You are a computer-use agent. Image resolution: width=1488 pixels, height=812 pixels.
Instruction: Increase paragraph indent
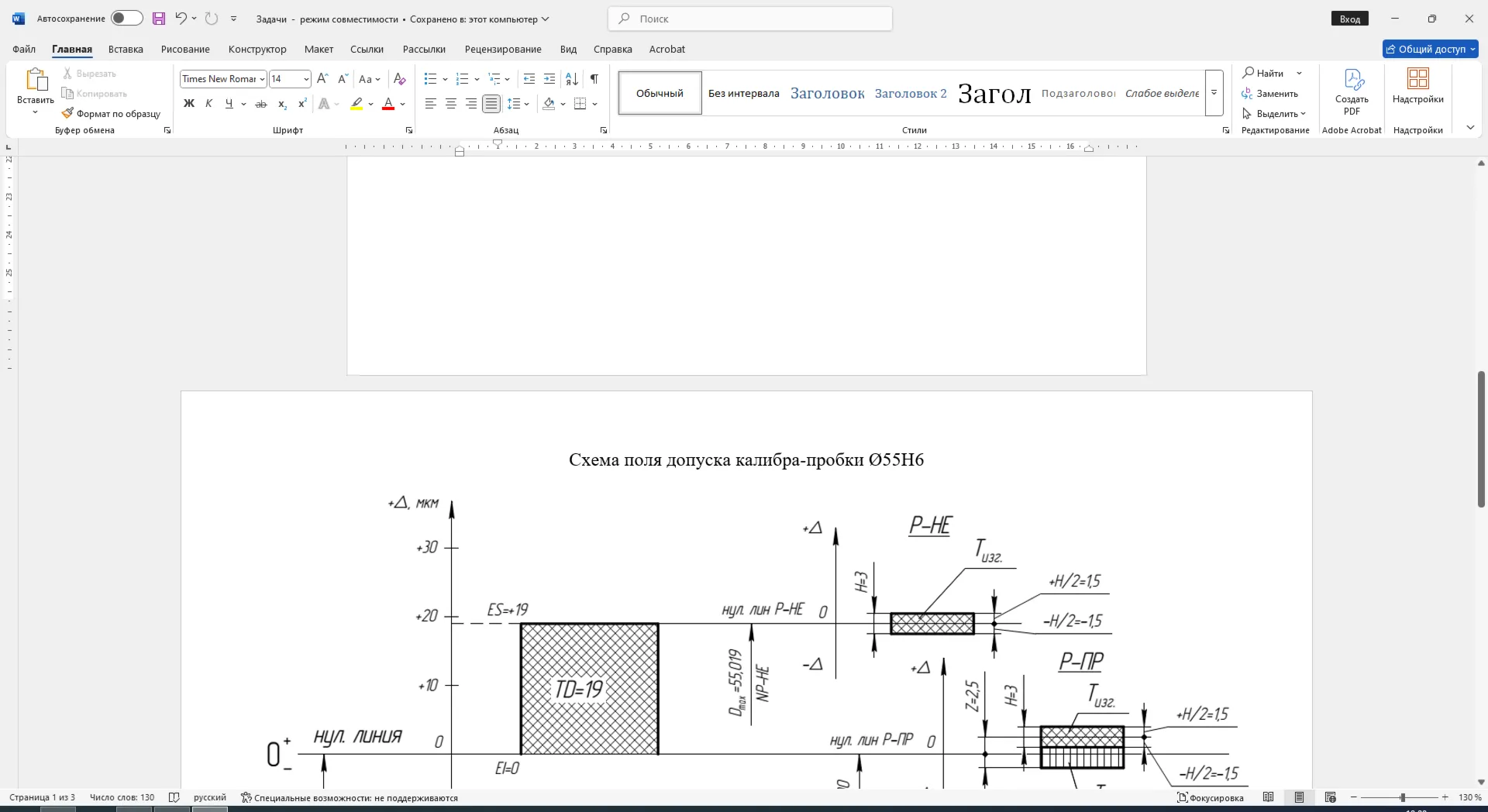(x=549, y=79)
